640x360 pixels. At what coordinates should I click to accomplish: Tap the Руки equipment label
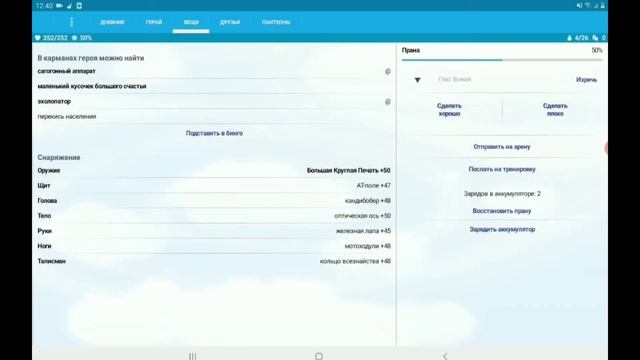coord(44,231)
